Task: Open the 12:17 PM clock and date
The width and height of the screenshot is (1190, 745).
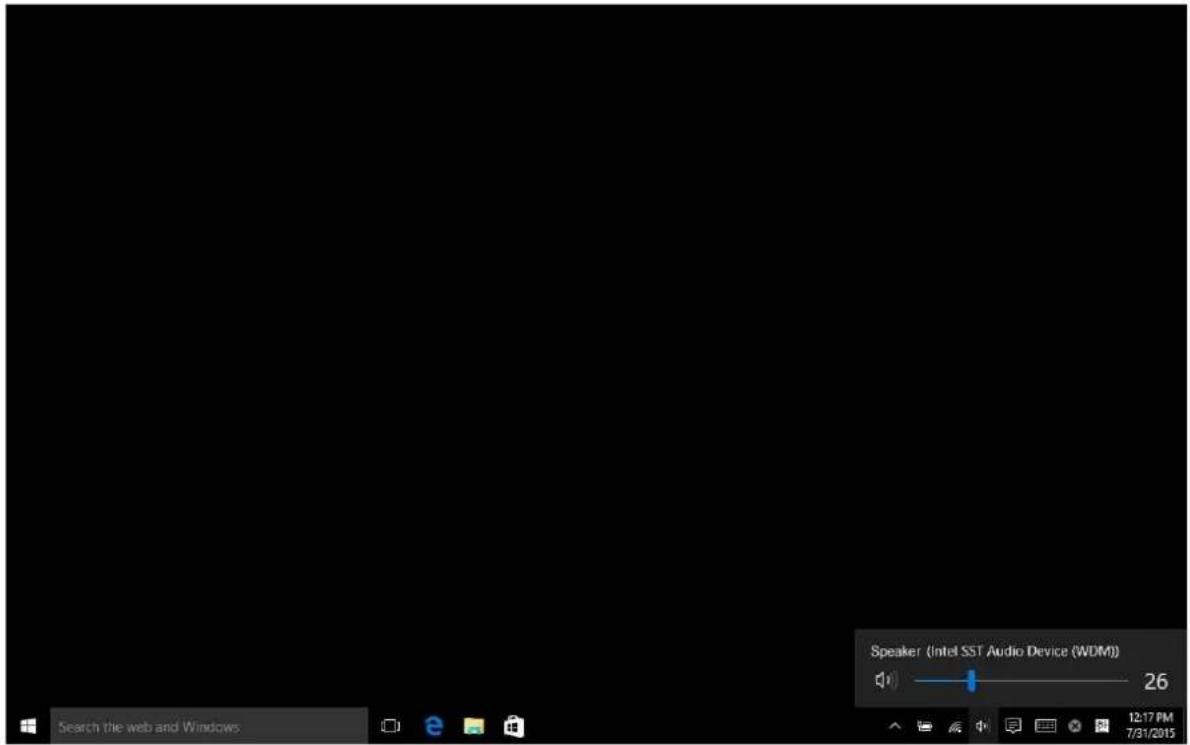Action: click(1151, 725)
